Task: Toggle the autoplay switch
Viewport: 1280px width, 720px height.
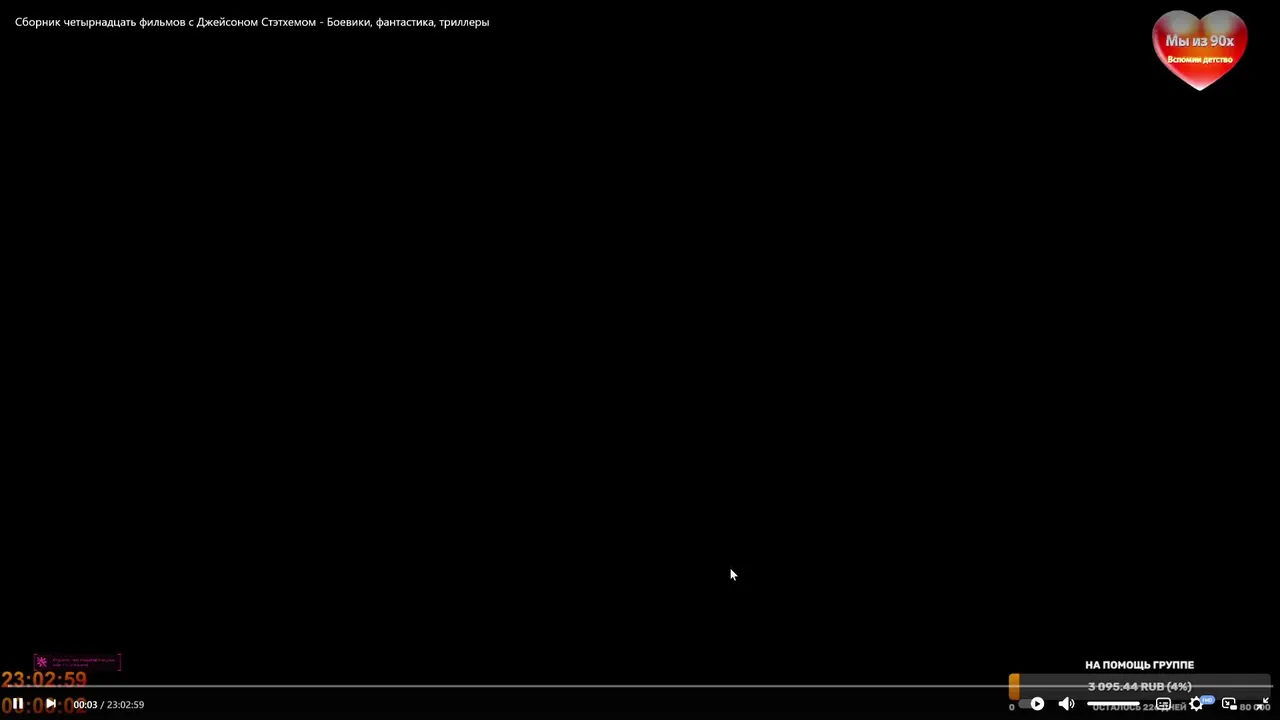Action: pos(1031,704)
